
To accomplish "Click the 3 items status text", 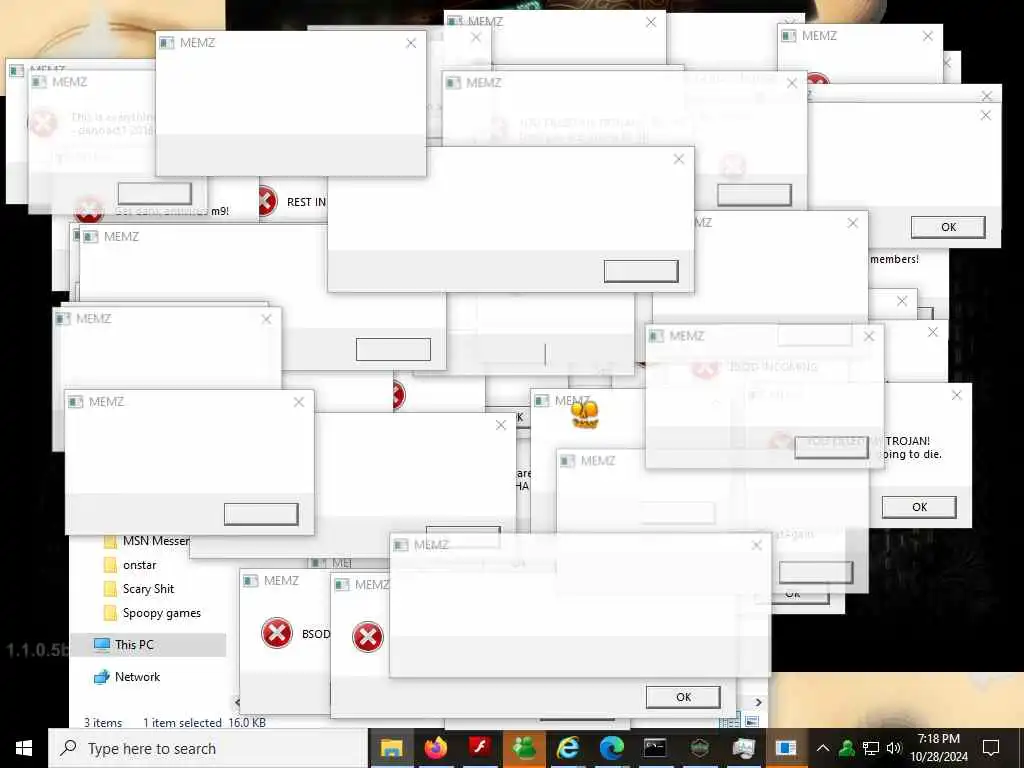I will (x=103, y=722).
